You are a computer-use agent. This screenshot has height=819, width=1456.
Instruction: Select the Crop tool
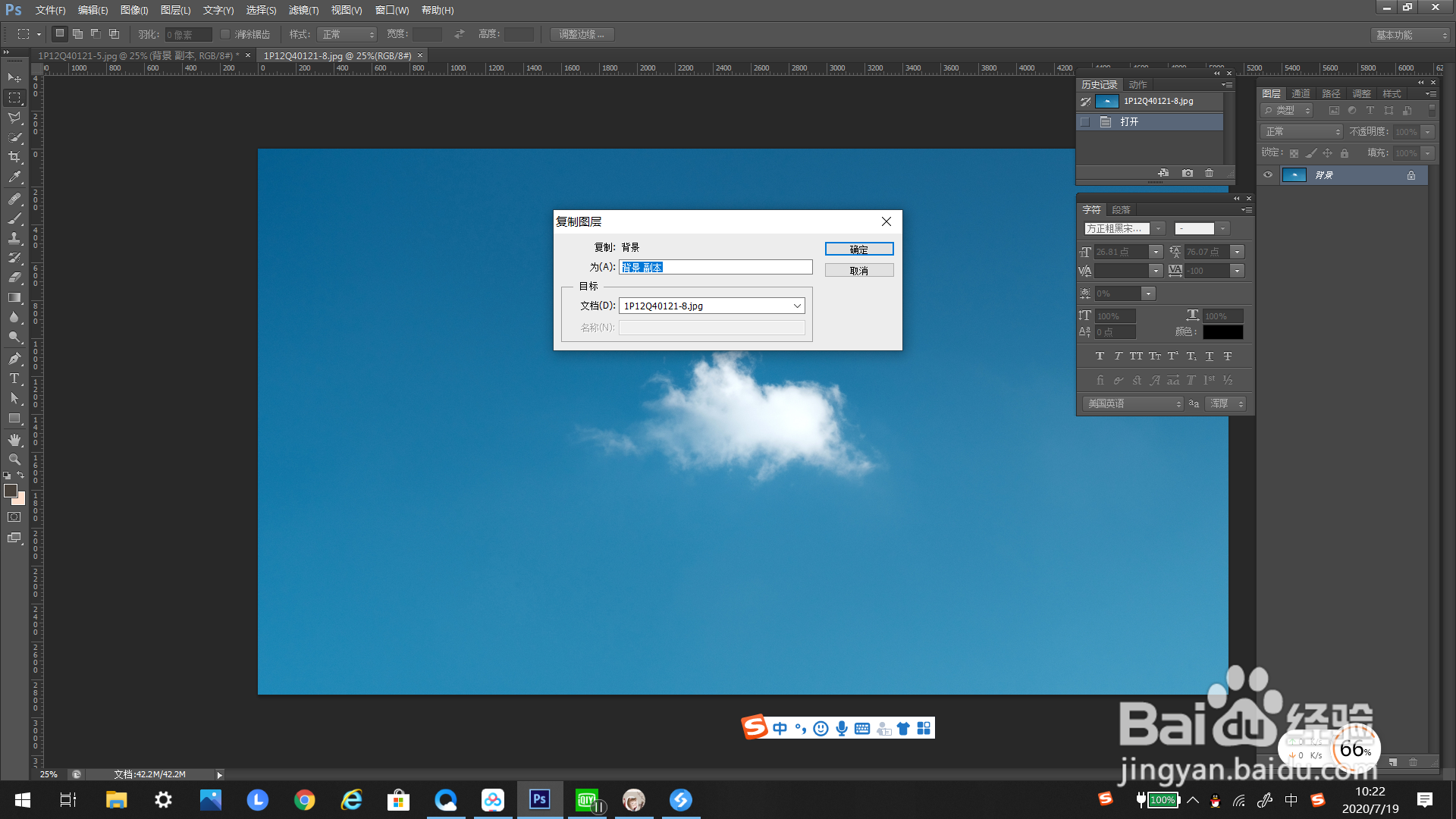(x=14, y=157)
